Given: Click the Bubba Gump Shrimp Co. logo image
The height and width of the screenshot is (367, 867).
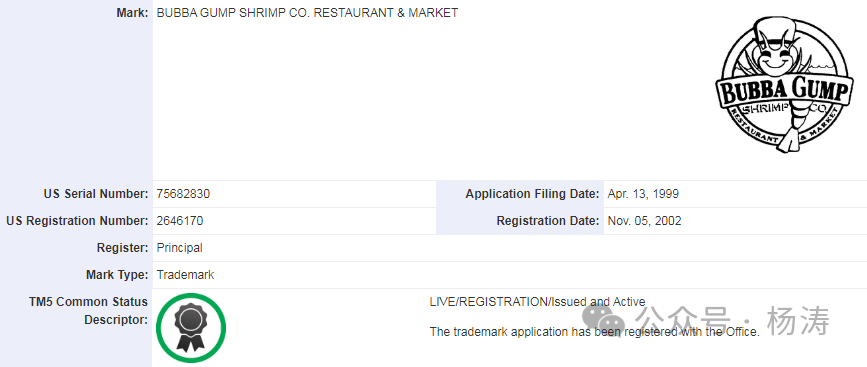Looking at the screenshot, I should click(784, 85).
